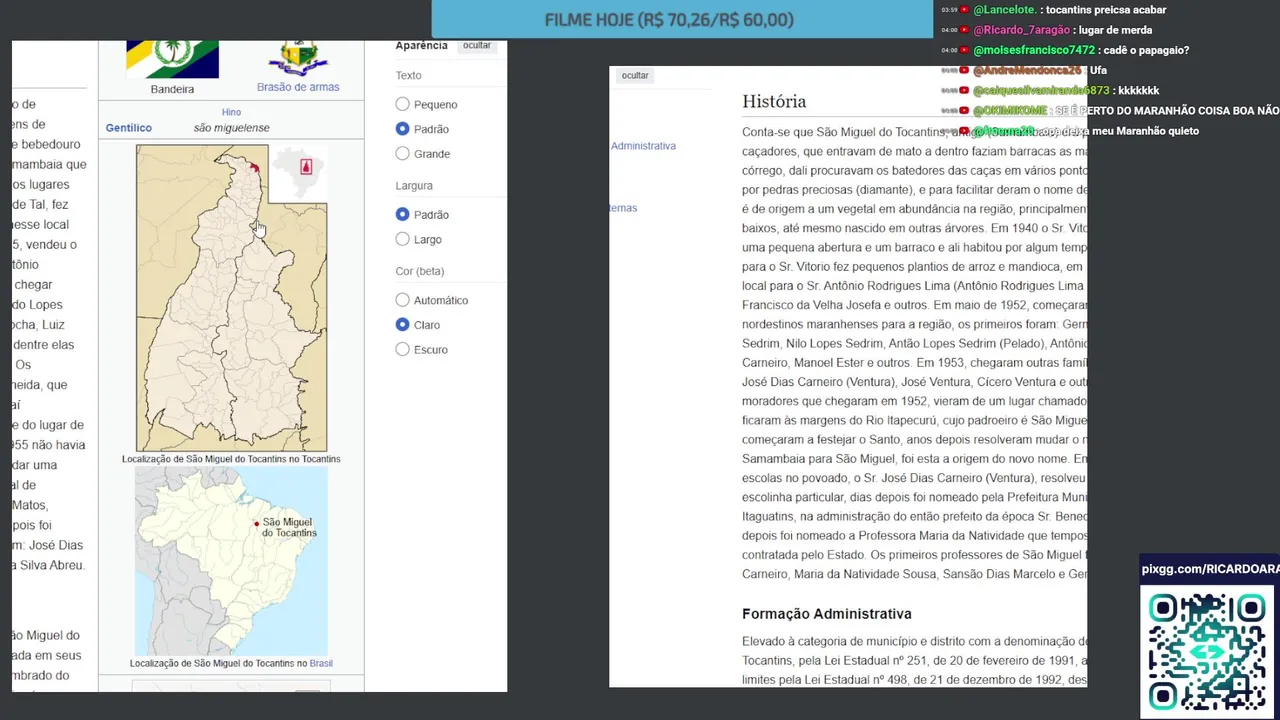The width and height of the screenshot is (1280, 720).
Task: Click username @Ricardo_7aragão in chat
Action: pos(1021,30)
